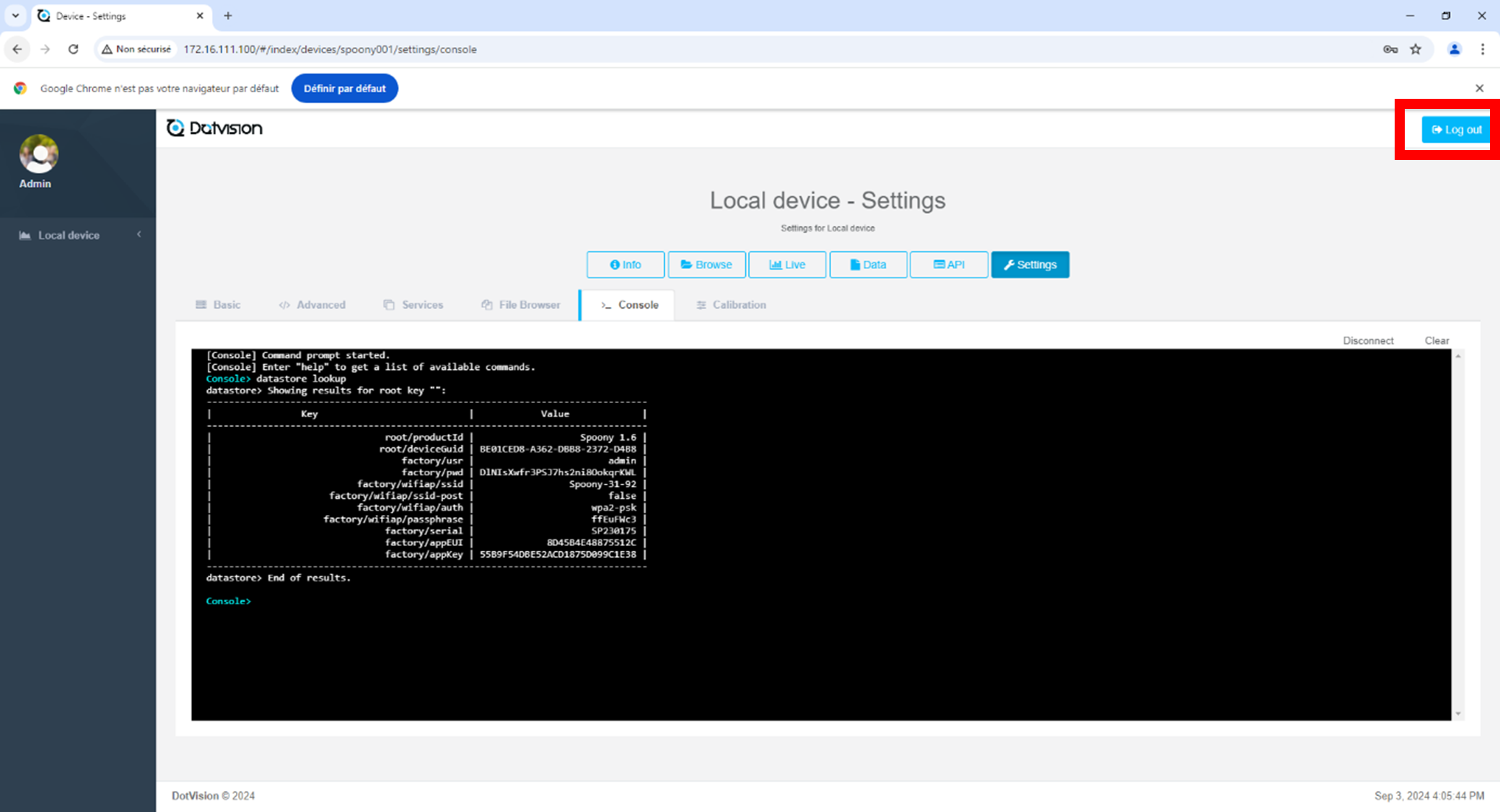Open the tab search dropdown arrow
The height and width of the screenshot is (812, 1500).
pyautogui.click(x=15, y=15)
